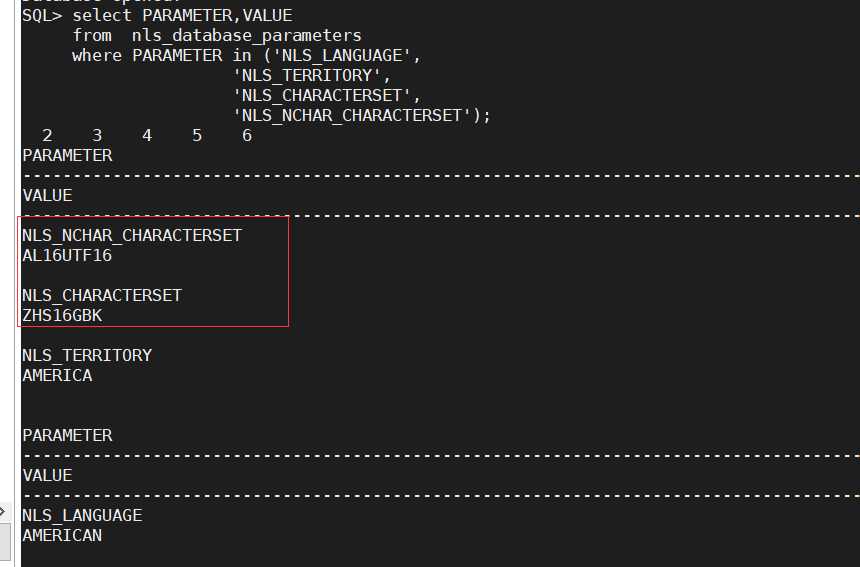Click line number 6 in the prompt echo
This screenshot has width=860, height=567.
point(247,135)
